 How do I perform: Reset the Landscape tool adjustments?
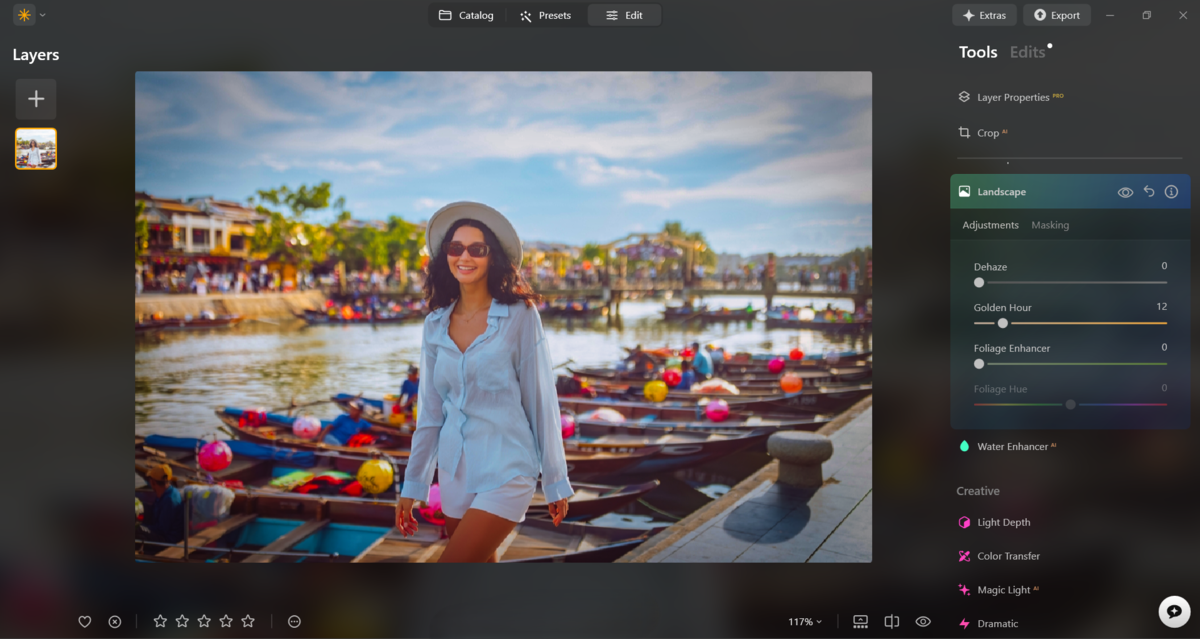click(x=1149, y=191)
